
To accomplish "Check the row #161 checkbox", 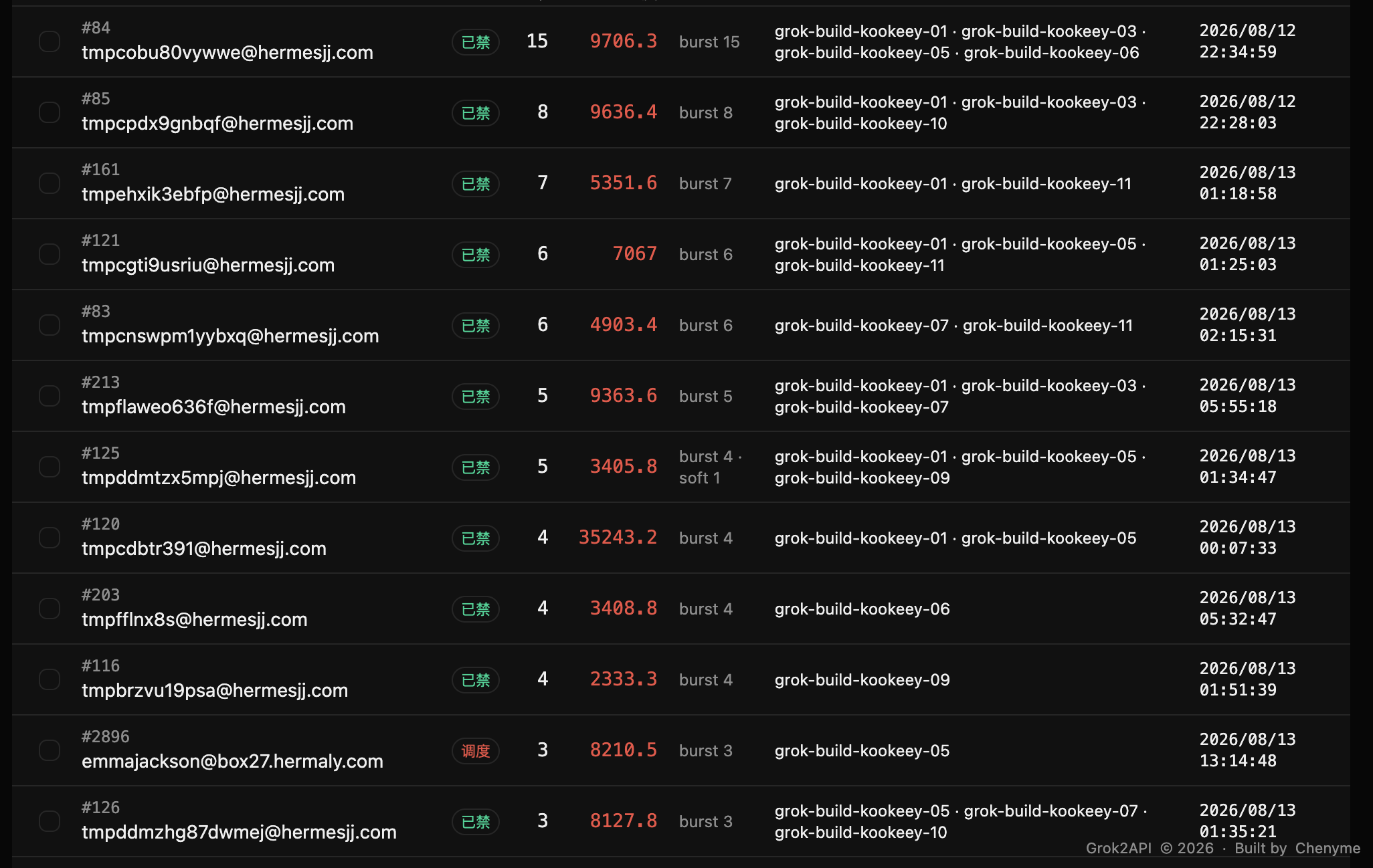I will (50, 183).
